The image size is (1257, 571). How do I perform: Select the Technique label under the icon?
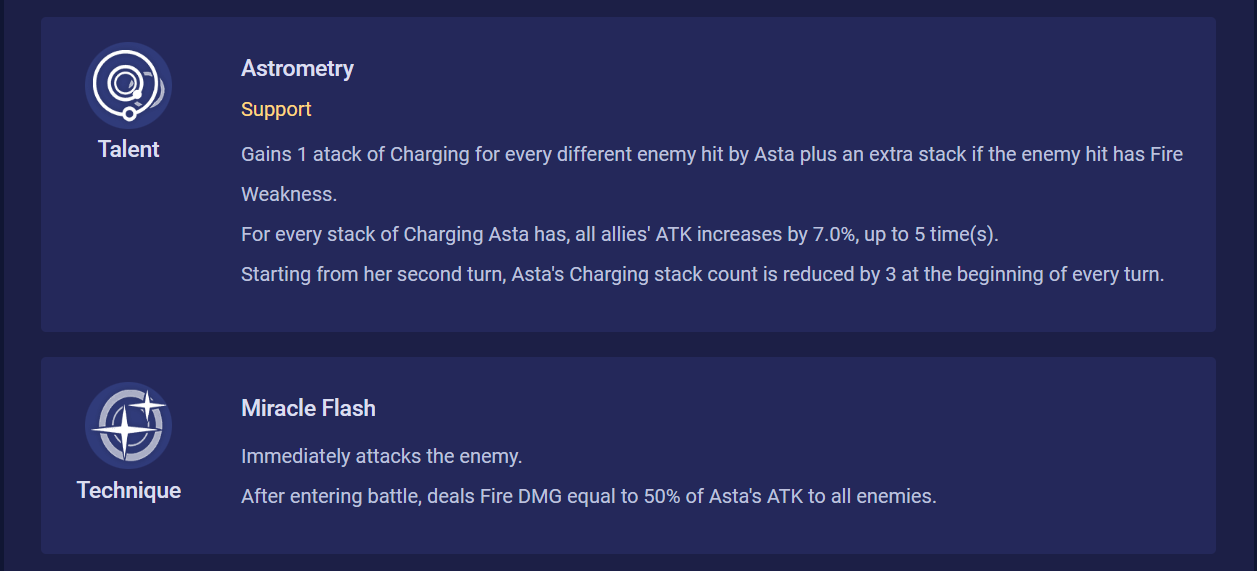pyautogui.click(x=128, y=490)
